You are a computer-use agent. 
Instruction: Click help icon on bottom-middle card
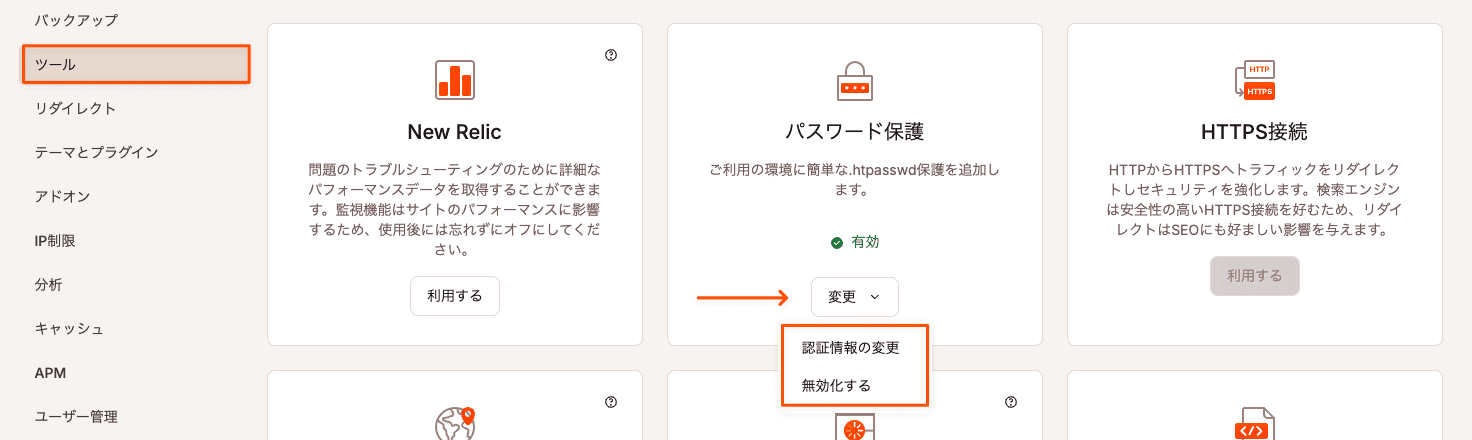[1011, 402]
